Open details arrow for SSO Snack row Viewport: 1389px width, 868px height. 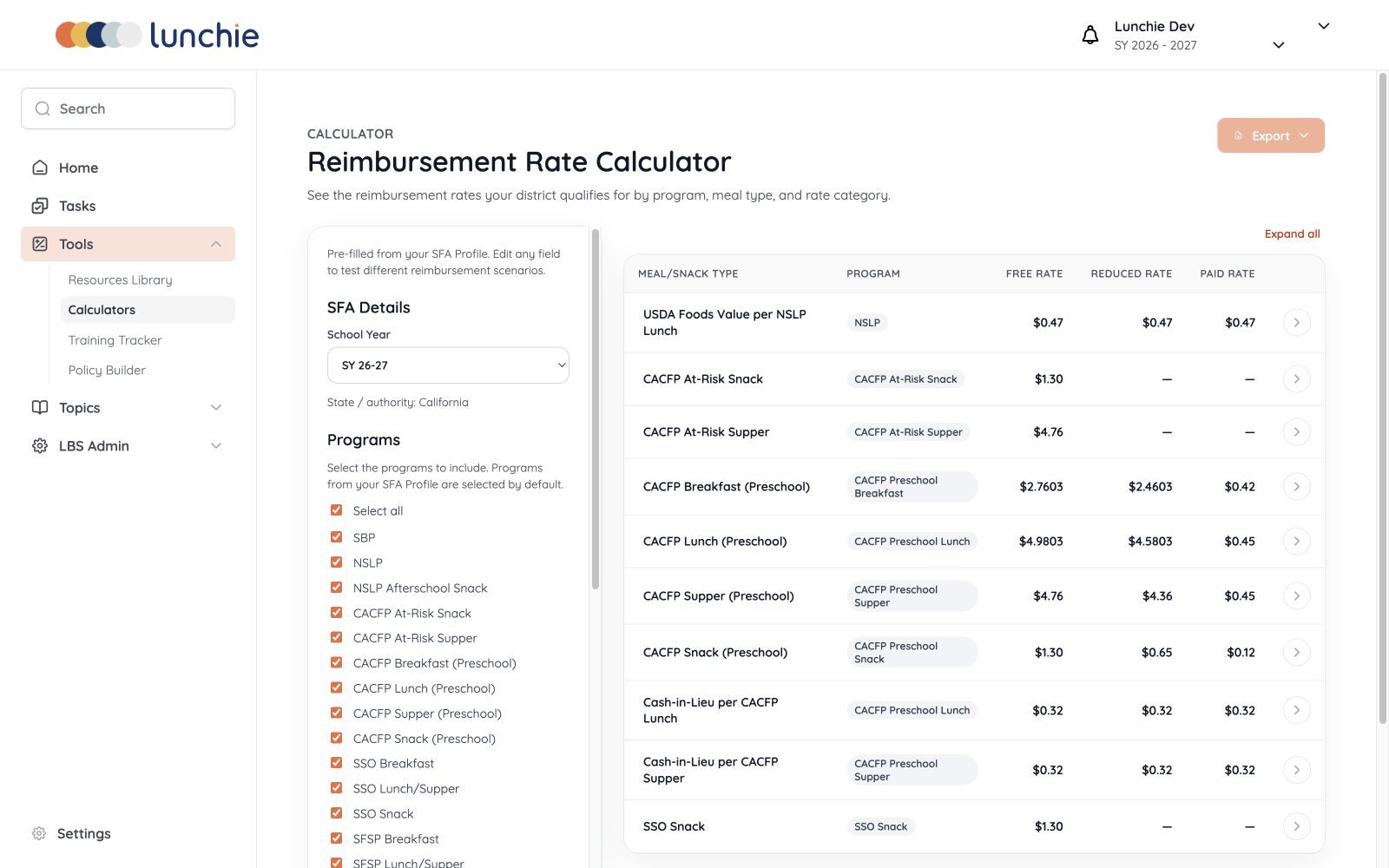(x=1296, y=826)
